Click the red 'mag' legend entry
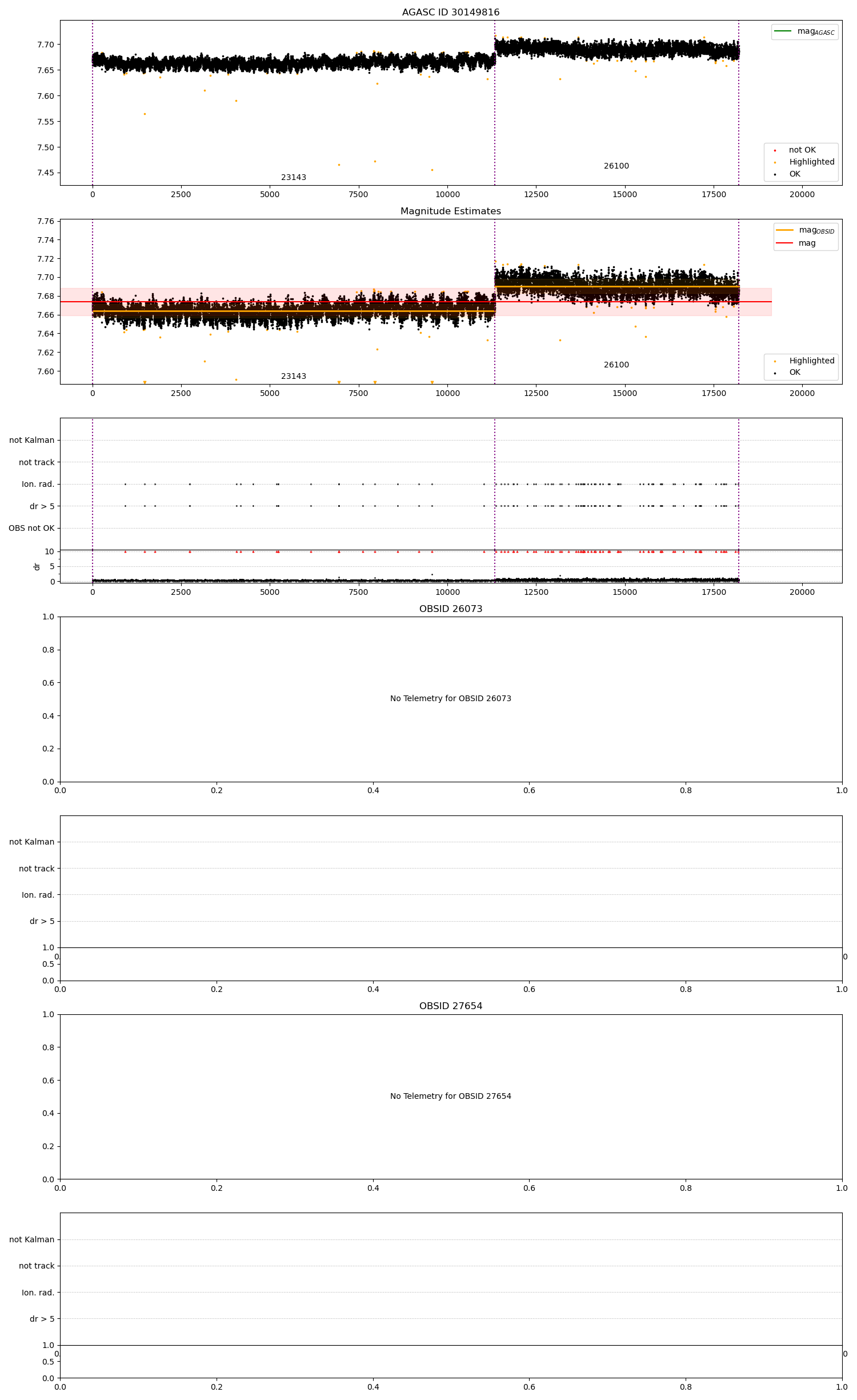The height and width of the screenshot is (1400, 857). coord(796,243)
